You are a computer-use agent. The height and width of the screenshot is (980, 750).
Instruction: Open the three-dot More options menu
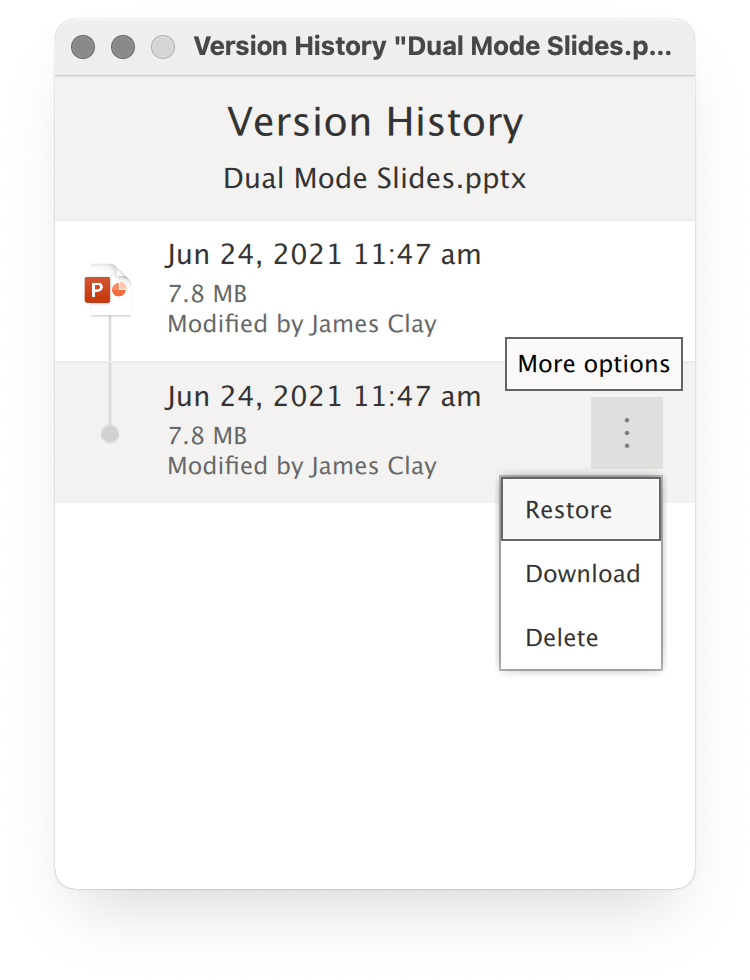point(627,432)
